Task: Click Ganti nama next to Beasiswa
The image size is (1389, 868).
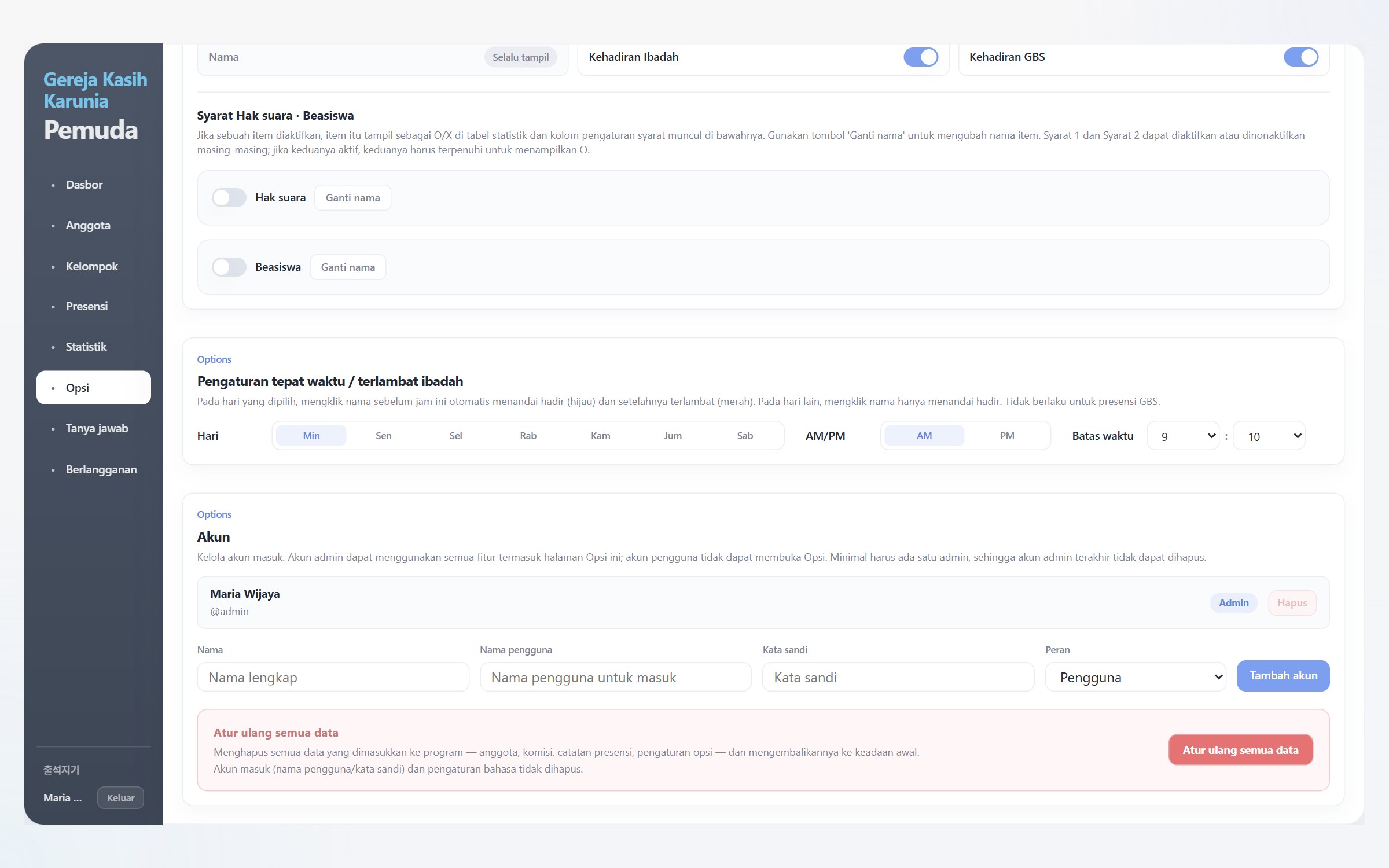Action: click(348, 267)
